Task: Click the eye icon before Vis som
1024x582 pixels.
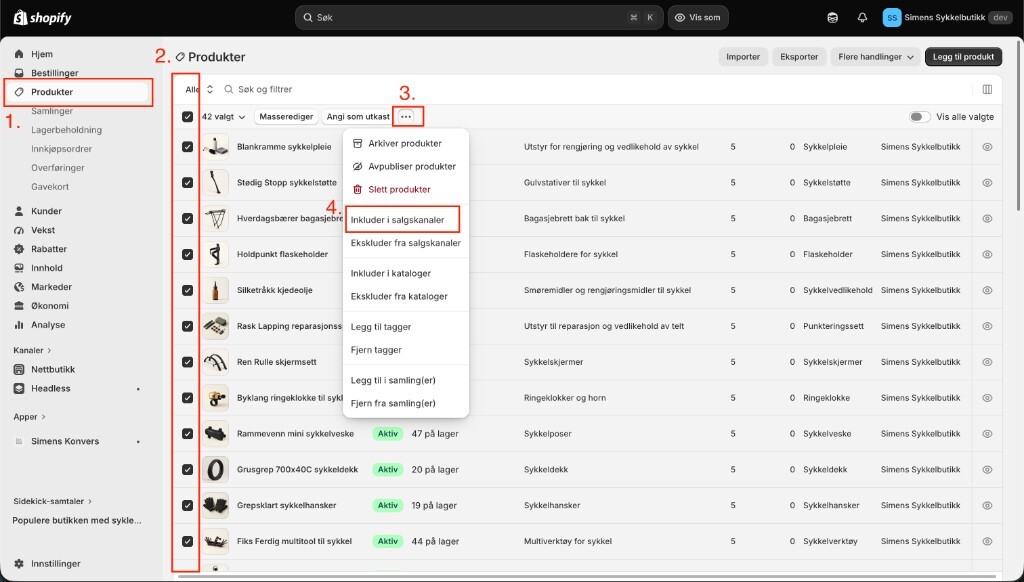Action: click(x=680, y=18)
